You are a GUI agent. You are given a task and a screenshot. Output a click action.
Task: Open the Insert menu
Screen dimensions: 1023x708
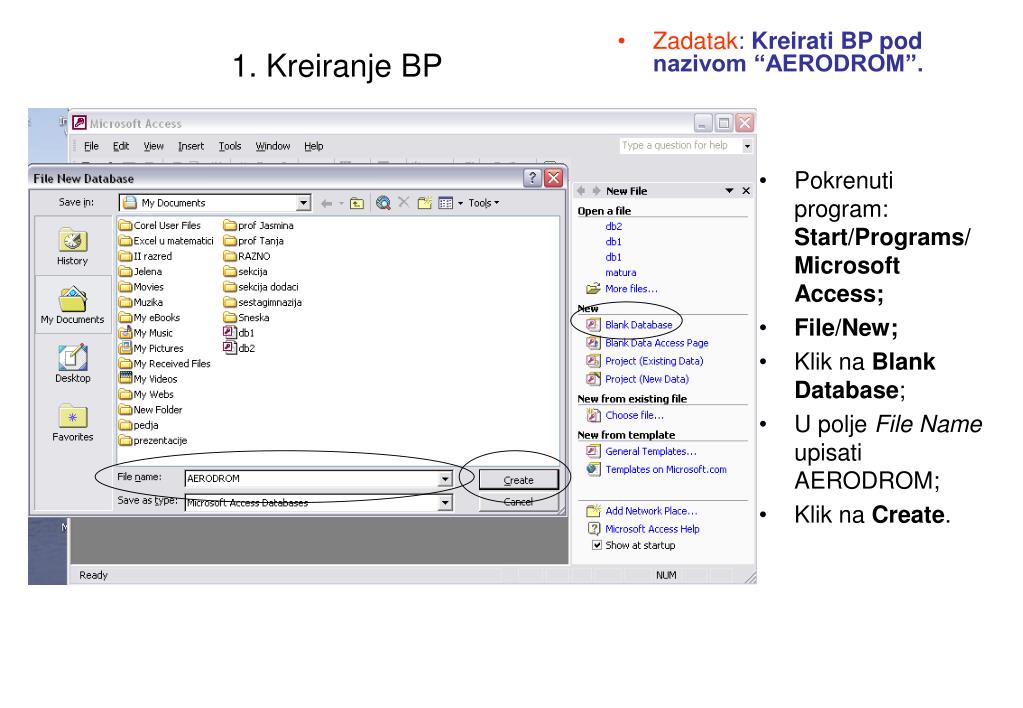coord(191,146)
